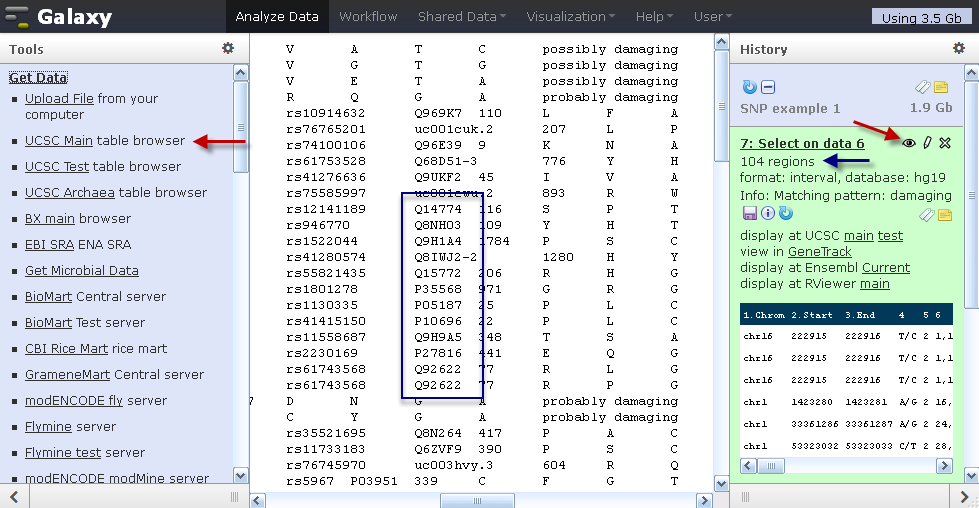Screen dimensions: 979x508
Task: Open UCSC Main table browser
Action: coord(59,140)
